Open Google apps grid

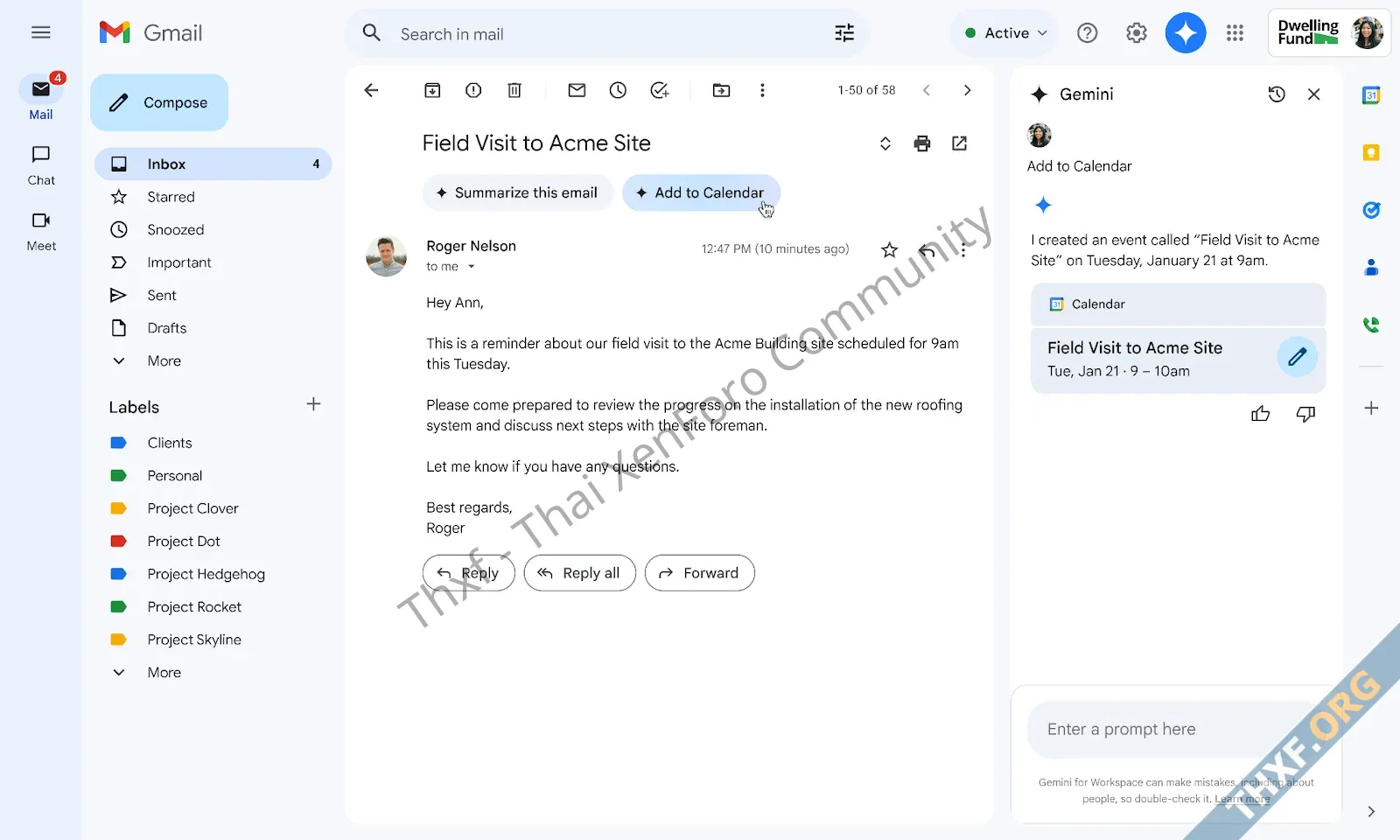click(1235, 33)
